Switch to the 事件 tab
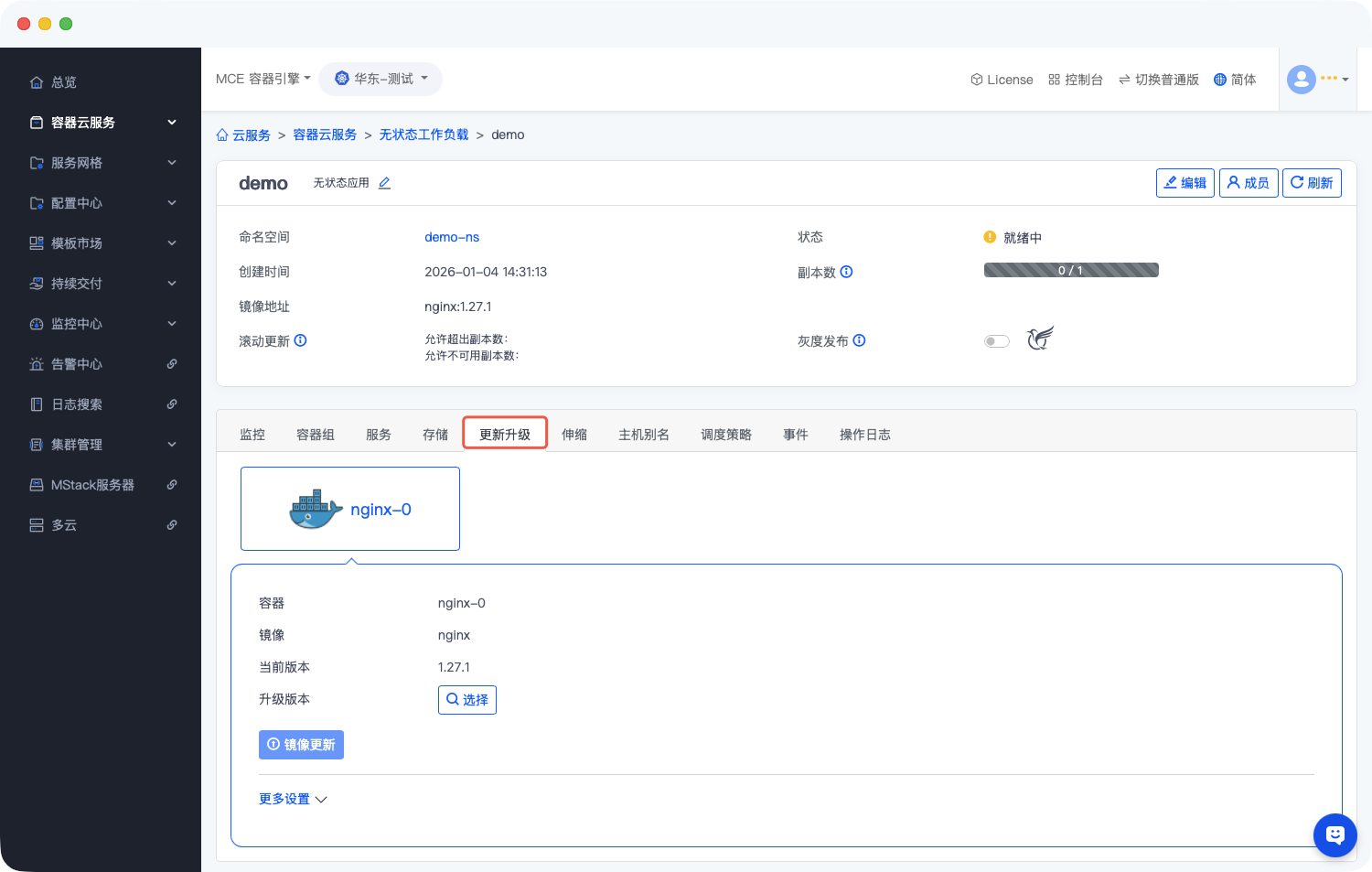 point(795,435)
